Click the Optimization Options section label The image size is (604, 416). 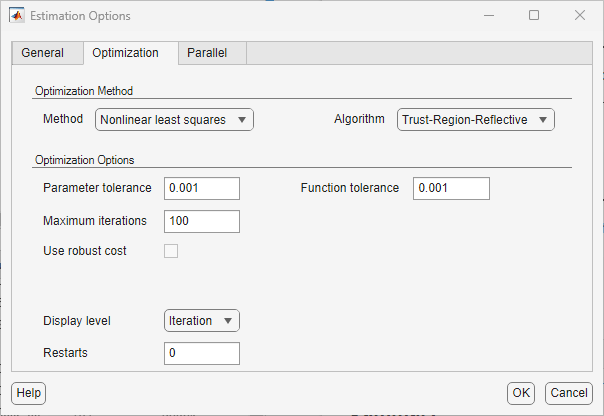[x=85, y=160]
